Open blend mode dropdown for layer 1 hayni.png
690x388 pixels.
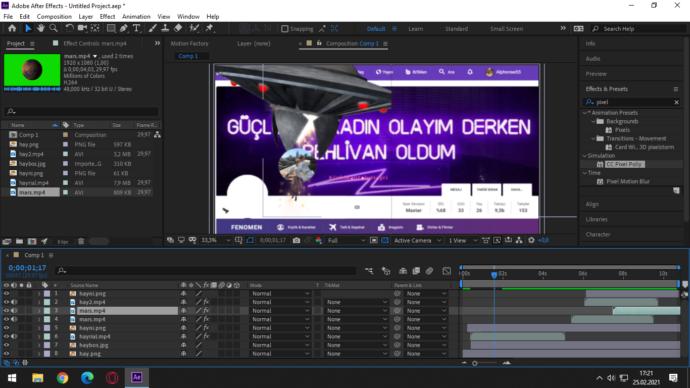(x=280, y=293)
